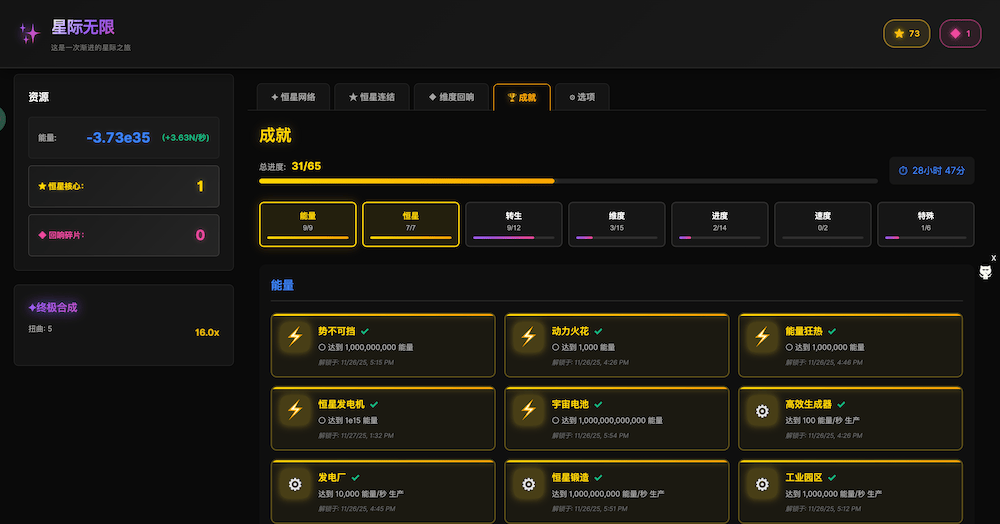The width and height of the screenshot is (1000, 524).
Task: Click the lightning icon of 势不可挡
Action: 295,337
